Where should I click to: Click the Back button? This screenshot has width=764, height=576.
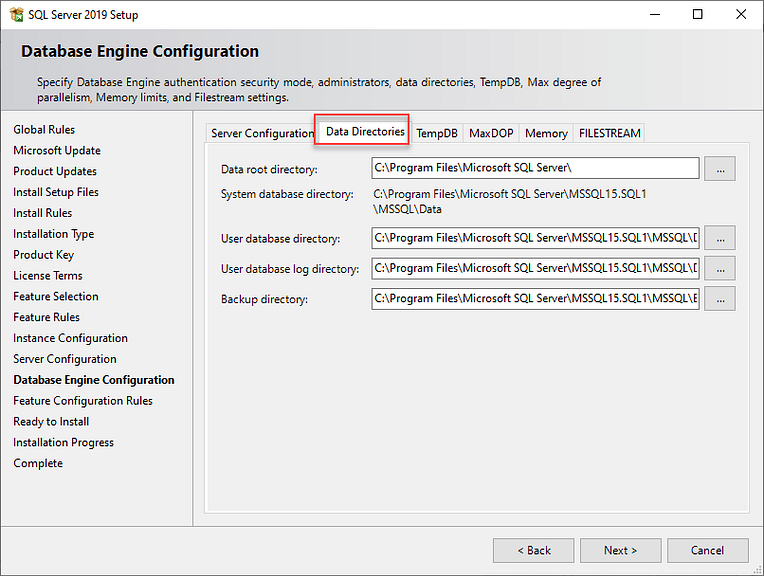534,550
